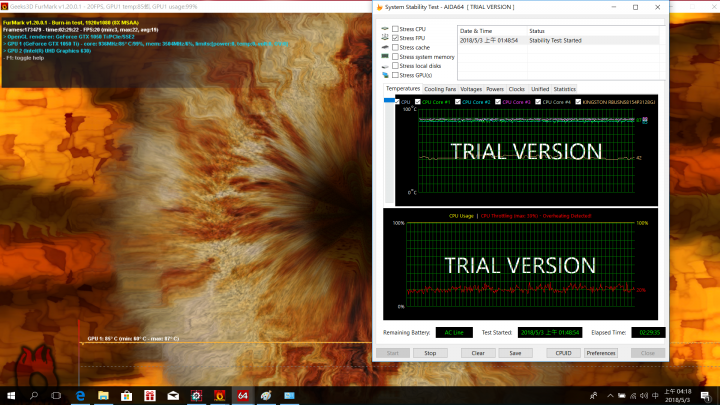This screenshot has height=405, width=720.
Task: Switch to the Voltages tab
Action: coord(471,89)
